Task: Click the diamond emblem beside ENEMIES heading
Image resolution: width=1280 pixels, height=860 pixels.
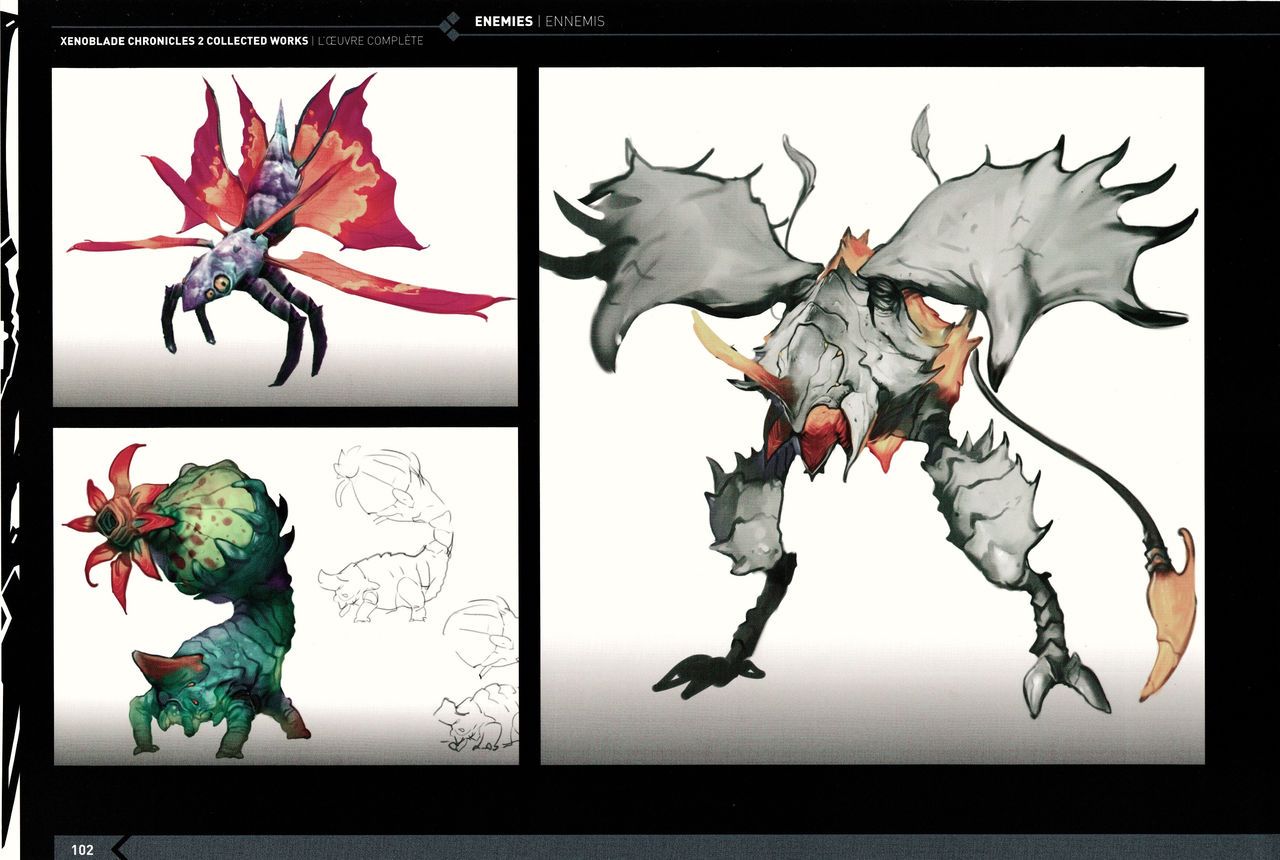Action: tap(451, 26)
